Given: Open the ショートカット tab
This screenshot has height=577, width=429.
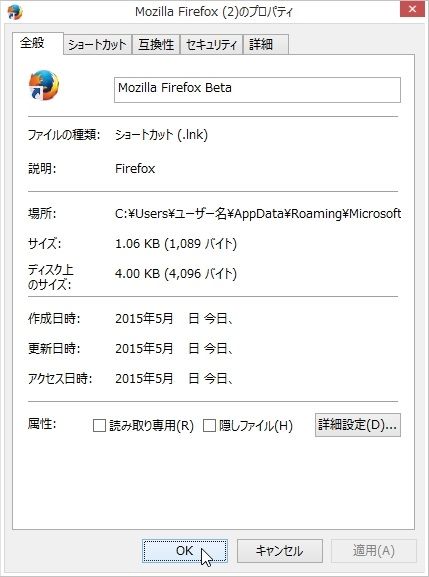Looking at the screenshot, I should 97,45.
